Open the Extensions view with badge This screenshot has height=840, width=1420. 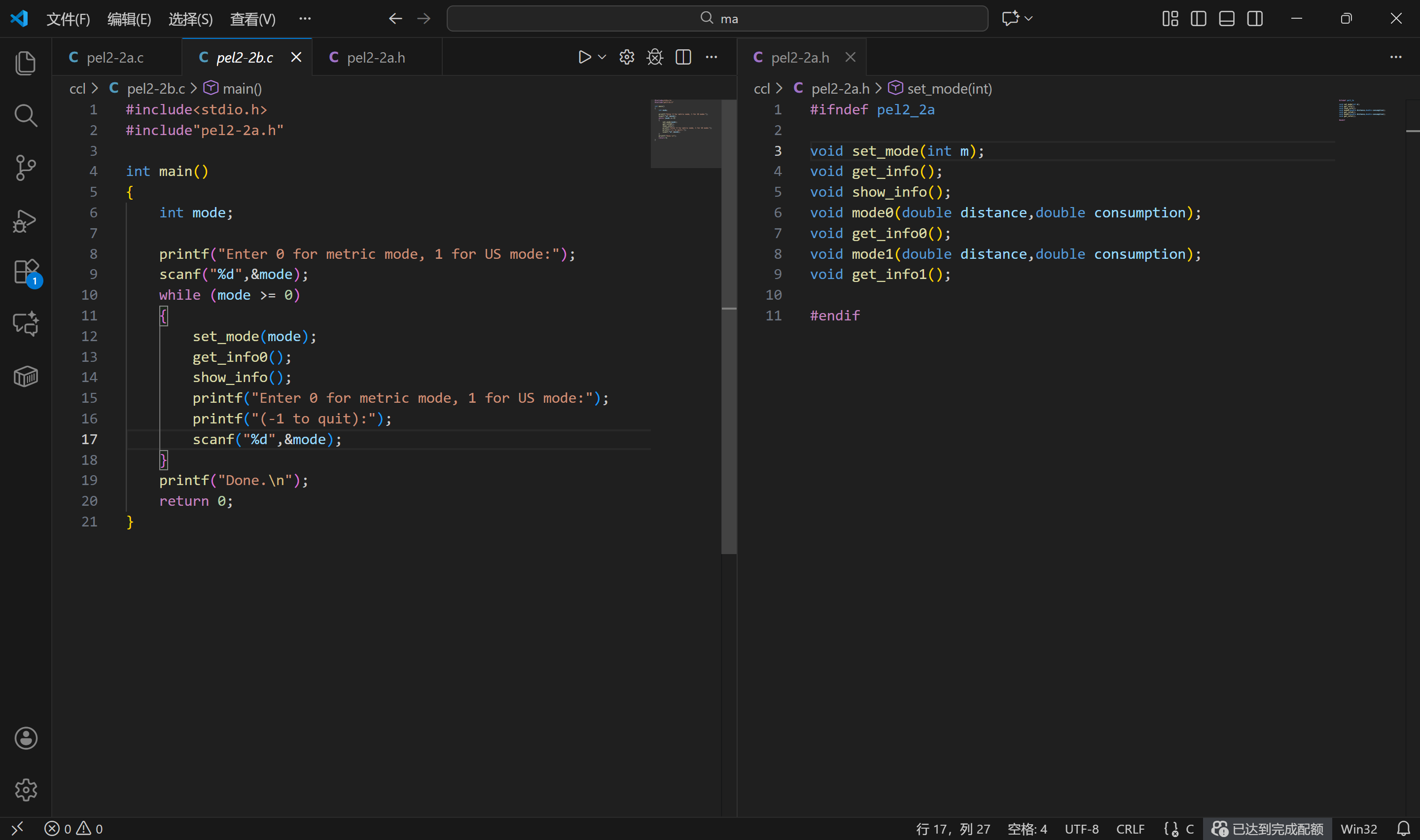tap(26, 272)
